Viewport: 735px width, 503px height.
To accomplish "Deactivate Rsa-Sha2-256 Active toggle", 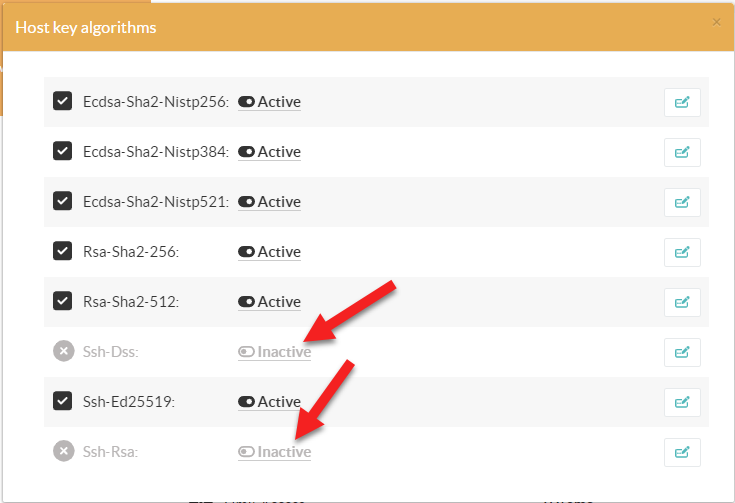I will click(x=269, y=252).
